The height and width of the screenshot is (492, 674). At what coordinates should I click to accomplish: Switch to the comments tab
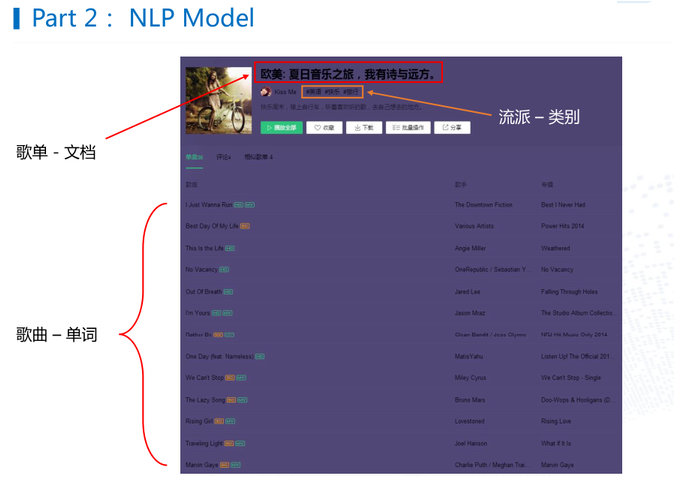click(224, 157)
